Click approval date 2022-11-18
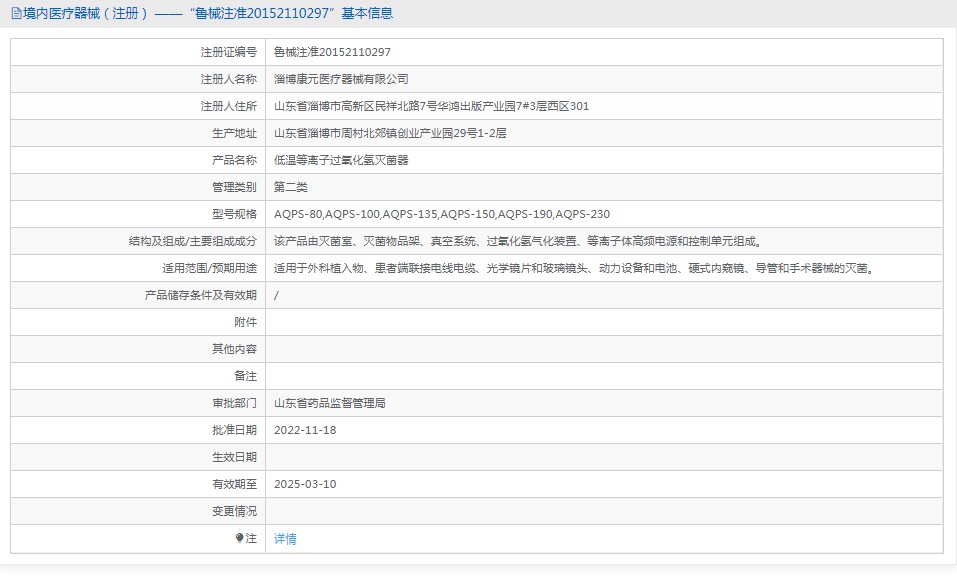Screen dimensions: 957x576 (x=305, y=430)
